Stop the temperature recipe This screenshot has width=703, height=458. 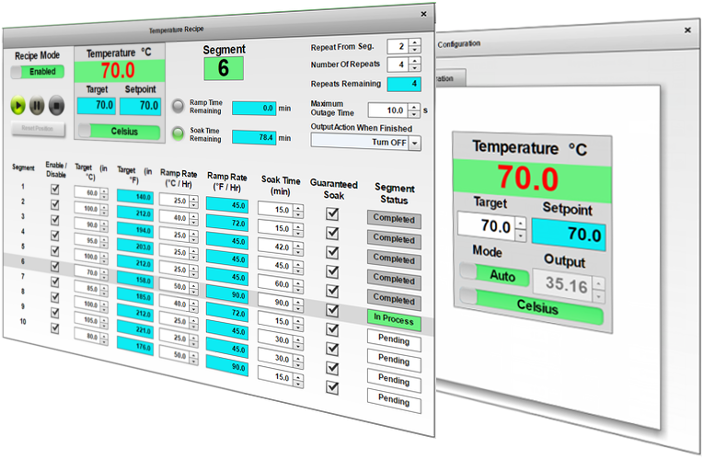[56, 105]
